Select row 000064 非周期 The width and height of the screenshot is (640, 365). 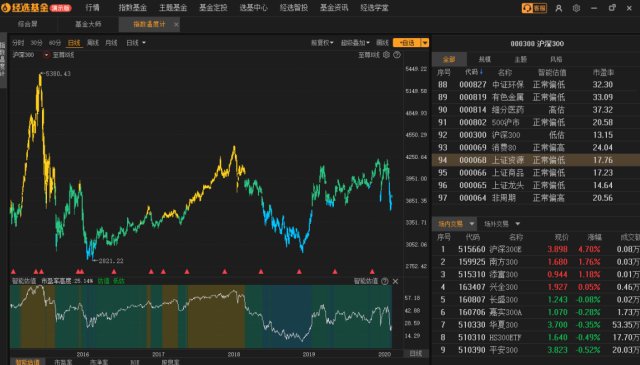[536, 198]
